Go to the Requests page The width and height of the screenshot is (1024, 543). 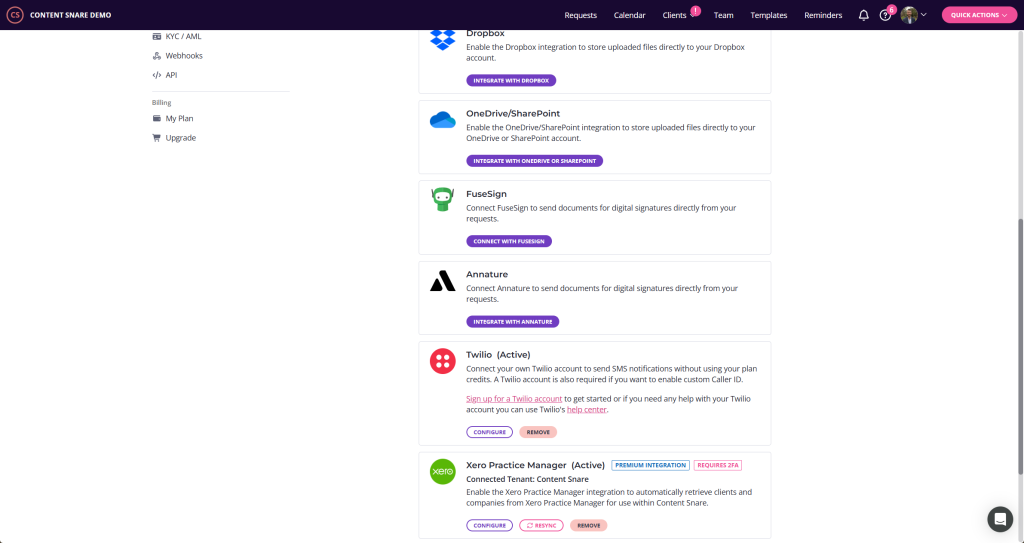coord(581,15)
